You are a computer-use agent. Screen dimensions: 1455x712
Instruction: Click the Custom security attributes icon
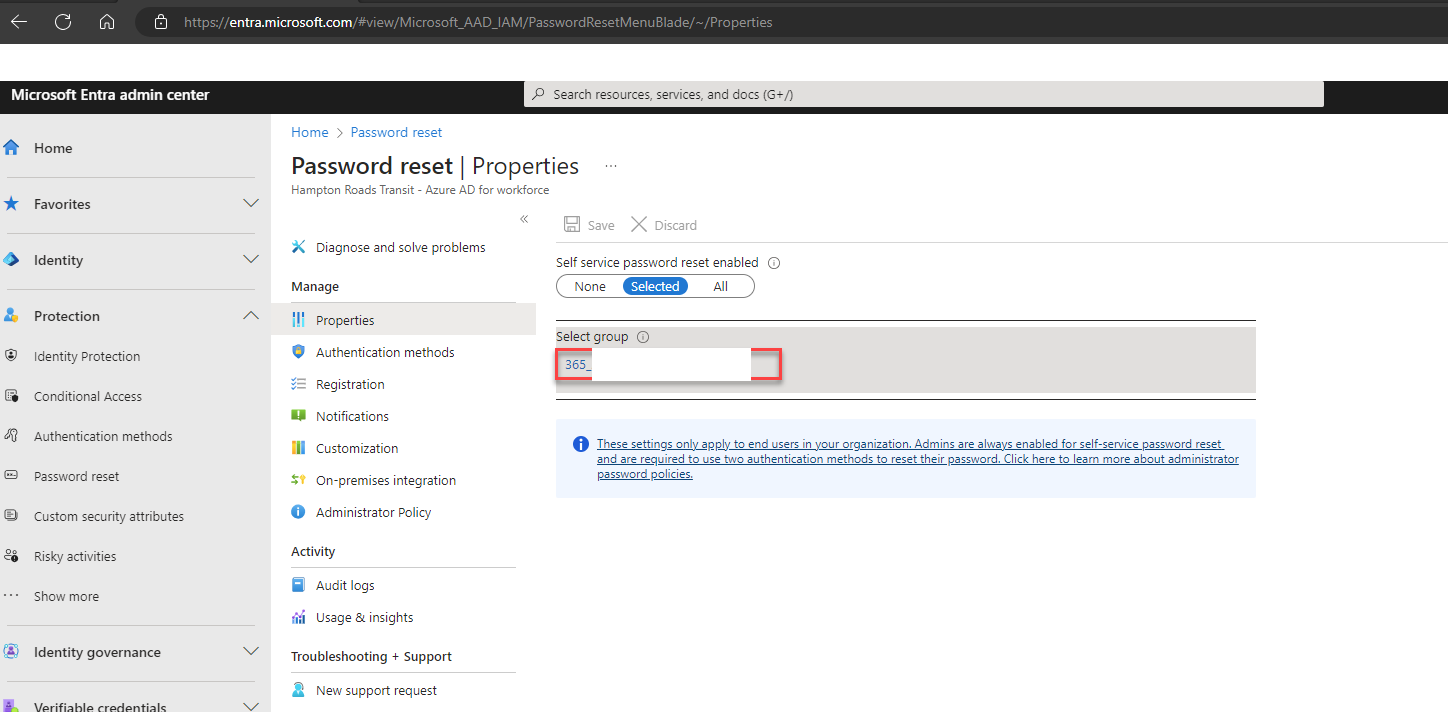(12, 516)
